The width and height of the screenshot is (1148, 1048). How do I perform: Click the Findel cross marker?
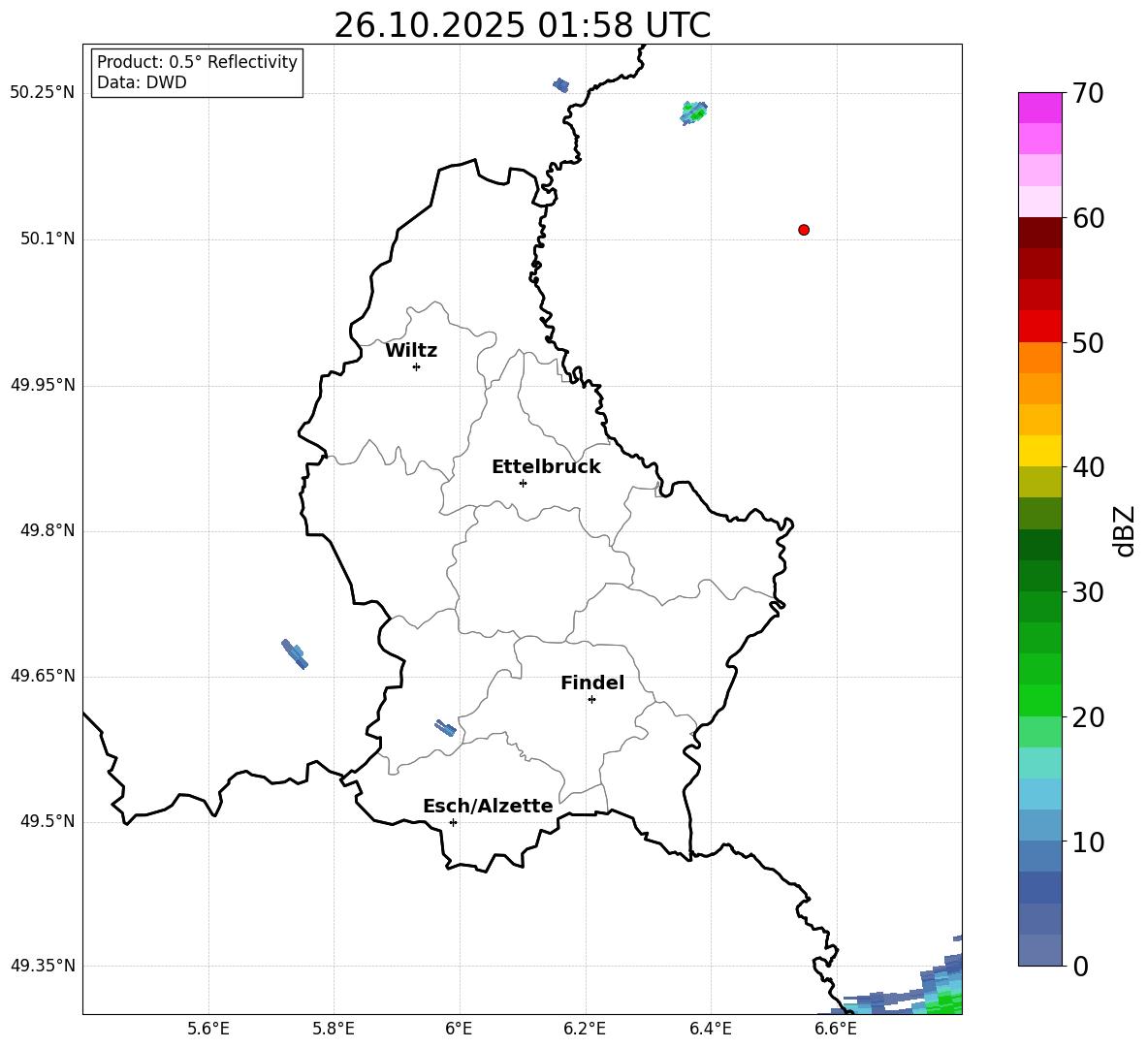[x=591, y=700]
